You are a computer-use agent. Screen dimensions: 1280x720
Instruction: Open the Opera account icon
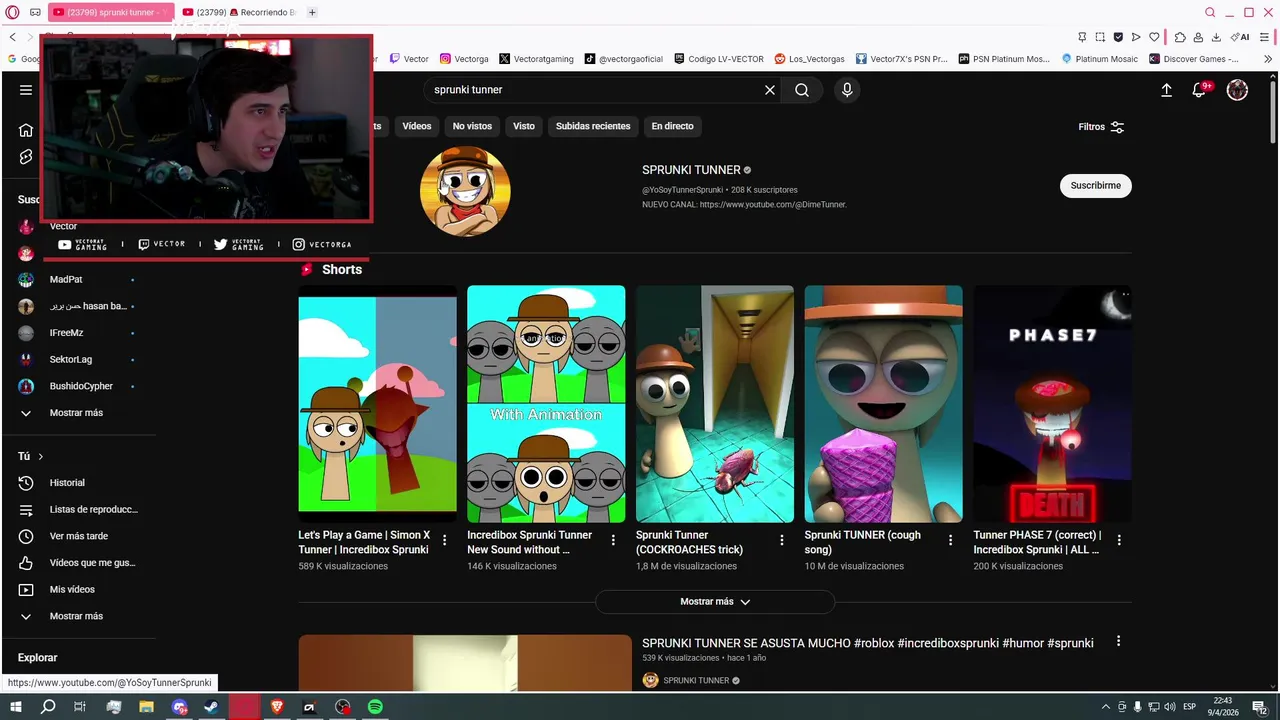click(x=1198, y=37)
